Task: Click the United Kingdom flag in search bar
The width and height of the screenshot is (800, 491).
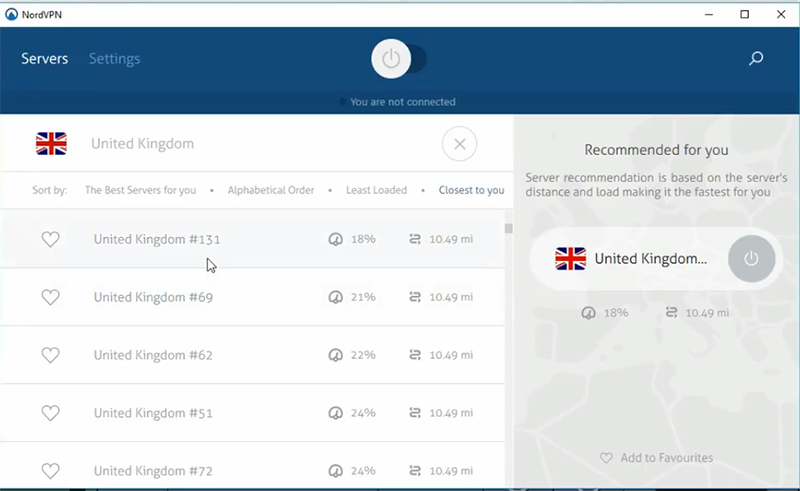Action: (51, 144)
